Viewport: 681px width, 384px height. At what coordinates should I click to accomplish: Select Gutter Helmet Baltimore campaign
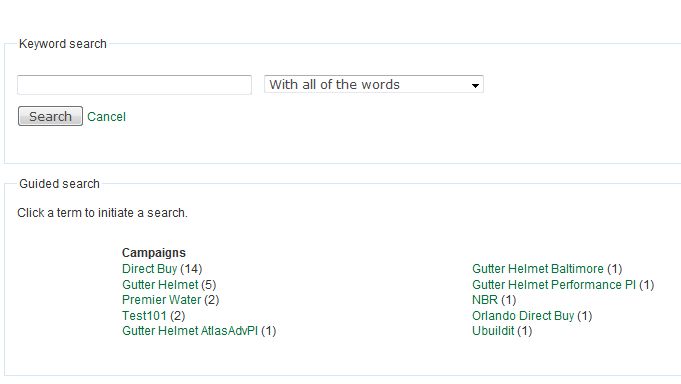pos(538,269)
